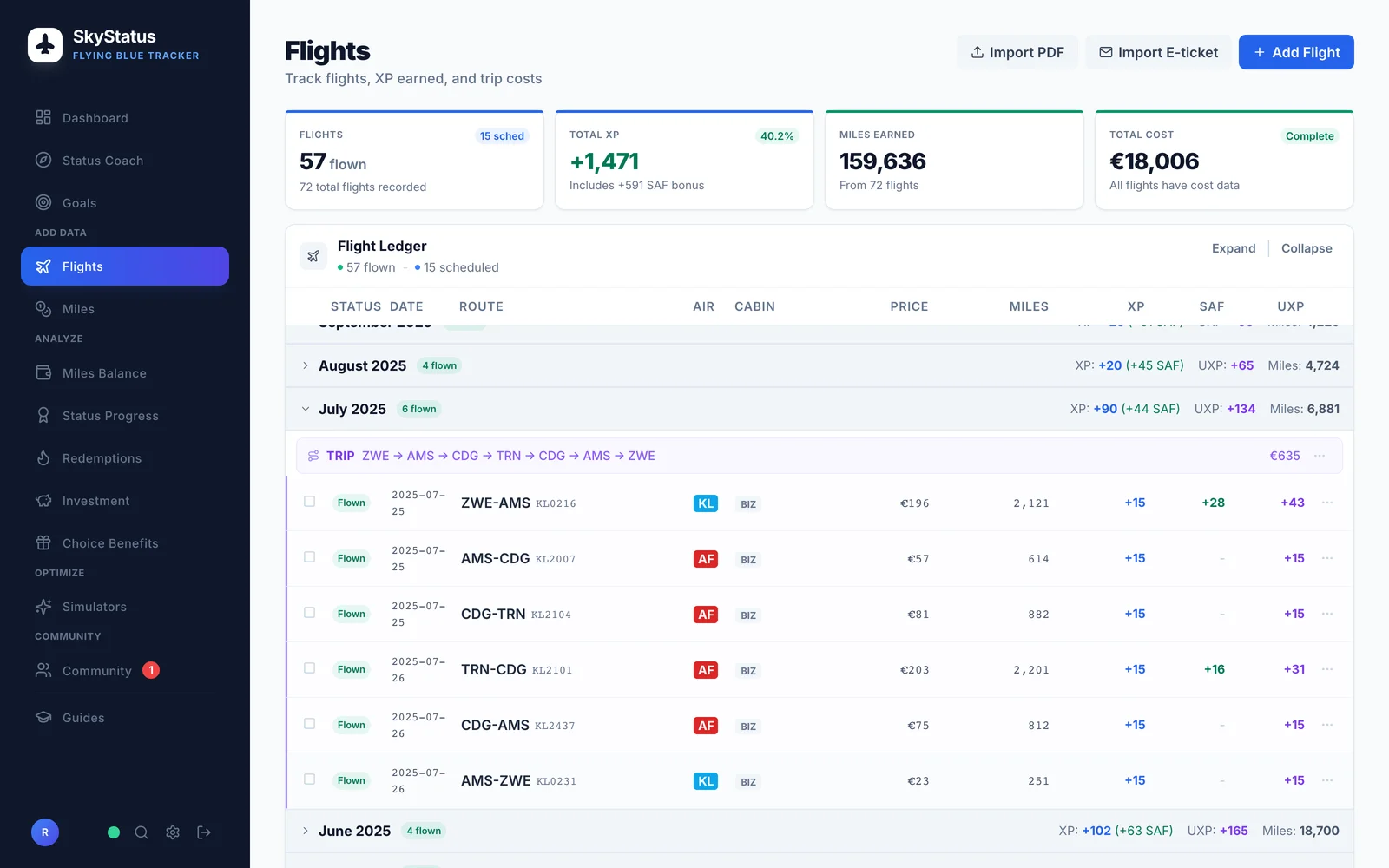1389x868 pixels.
Task: Click the €635 trip total
Action: (x=1285, y=456)
